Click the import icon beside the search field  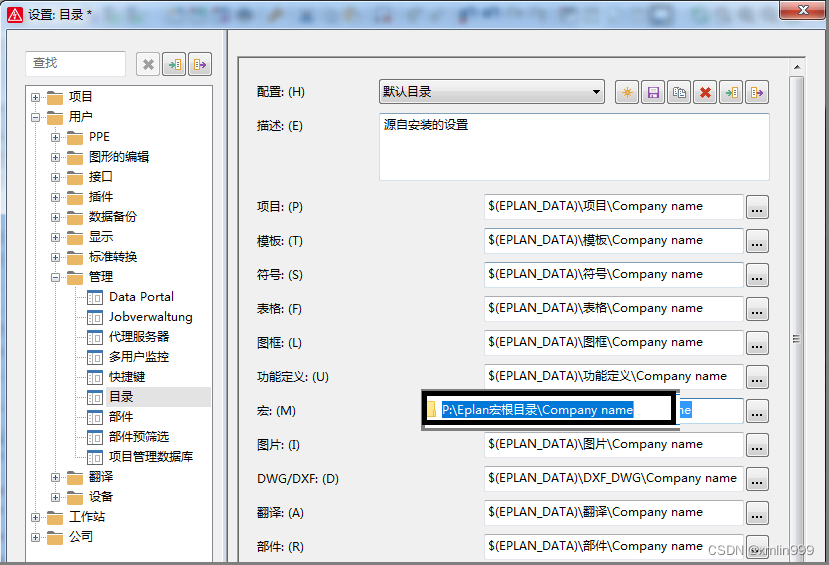[x=174, y=64]
